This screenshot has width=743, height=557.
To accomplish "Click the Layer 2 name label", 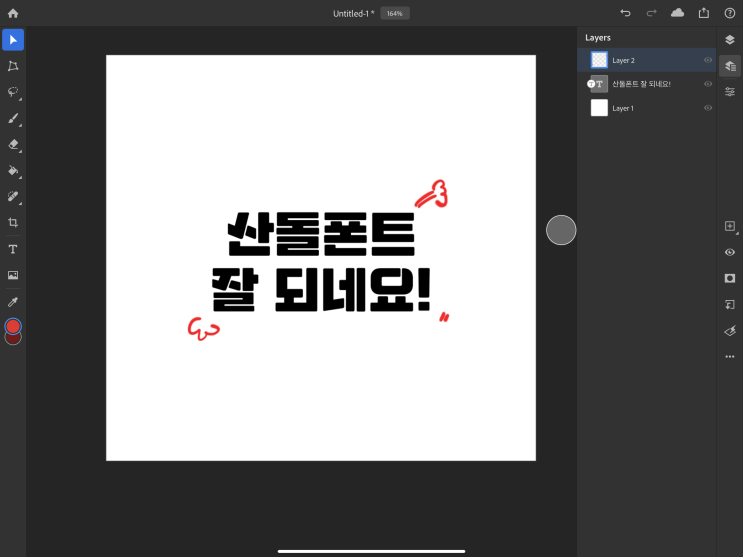I will 623,60.
